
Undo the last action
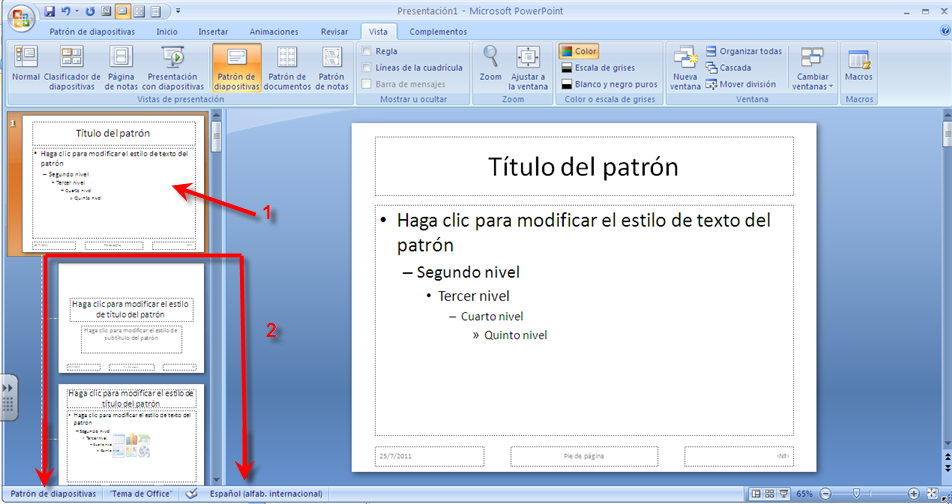coord(66,11)
